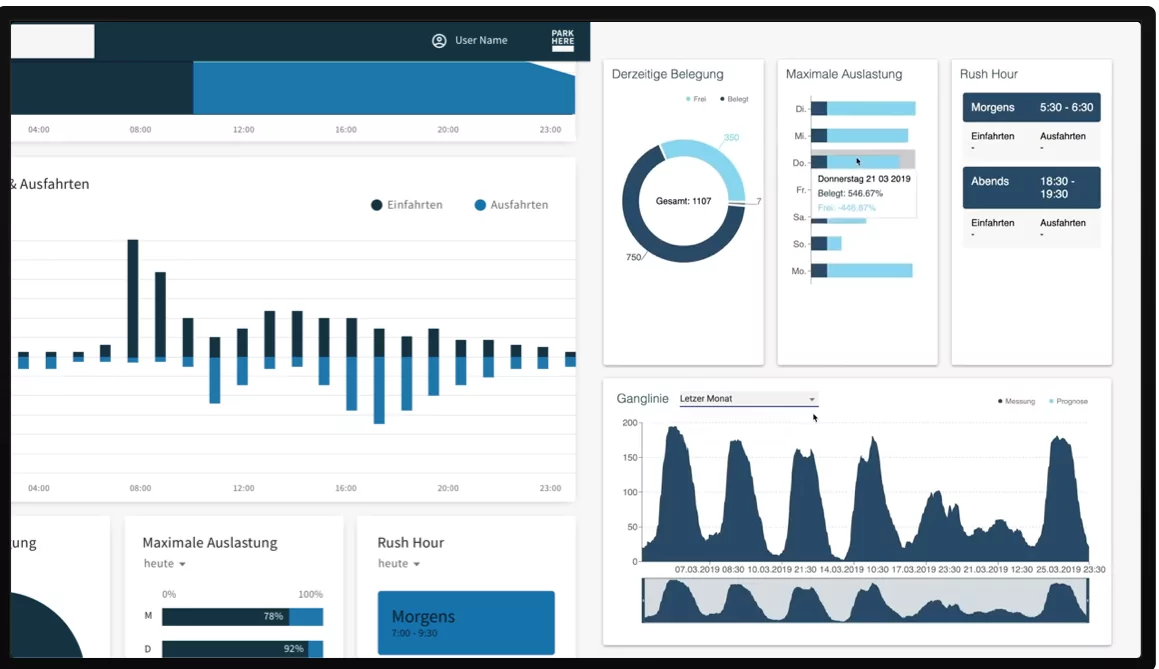Toggle the Einfahrten legend entry of the bar chart
This screenshot has height=669, width=1159.
(x=407, y=205)
